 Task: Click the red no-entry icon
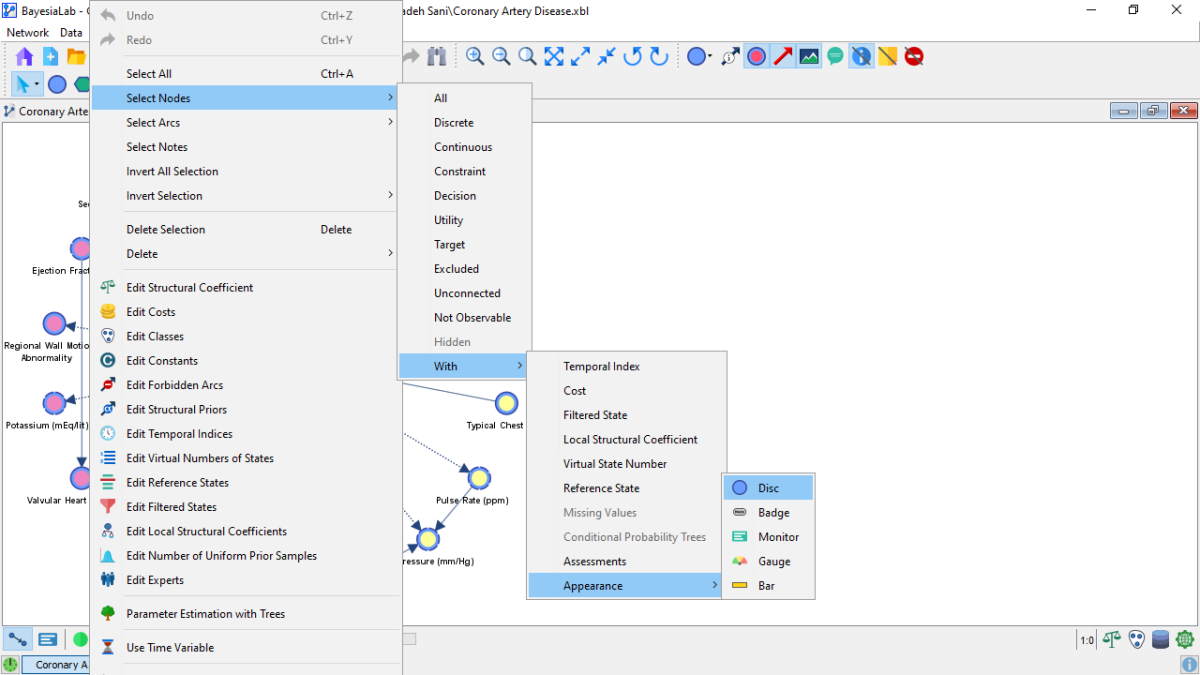click(914, 56)
